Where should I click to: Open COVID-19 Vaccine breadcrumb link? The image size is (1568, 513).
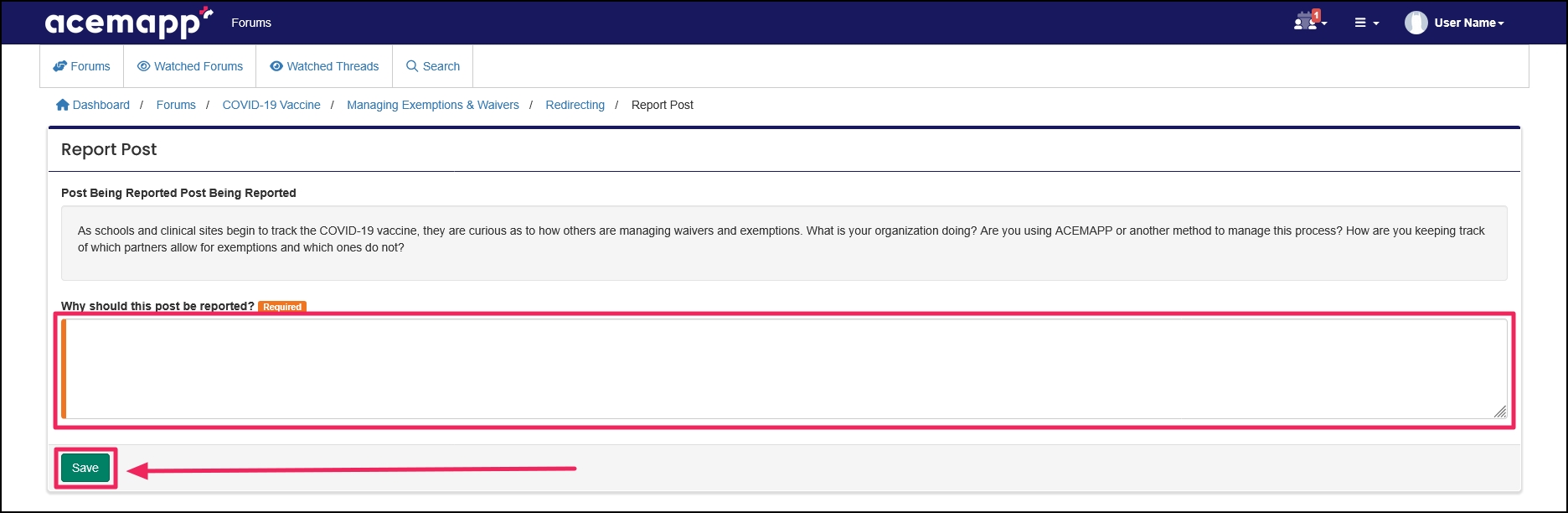coord(271,105)
